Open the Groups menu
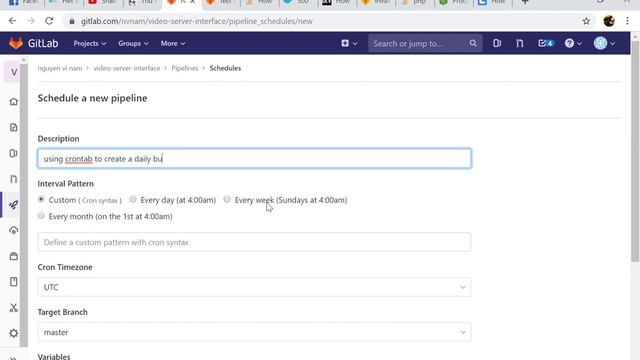Screen dimensions: 640x360 tap(133, 43)
